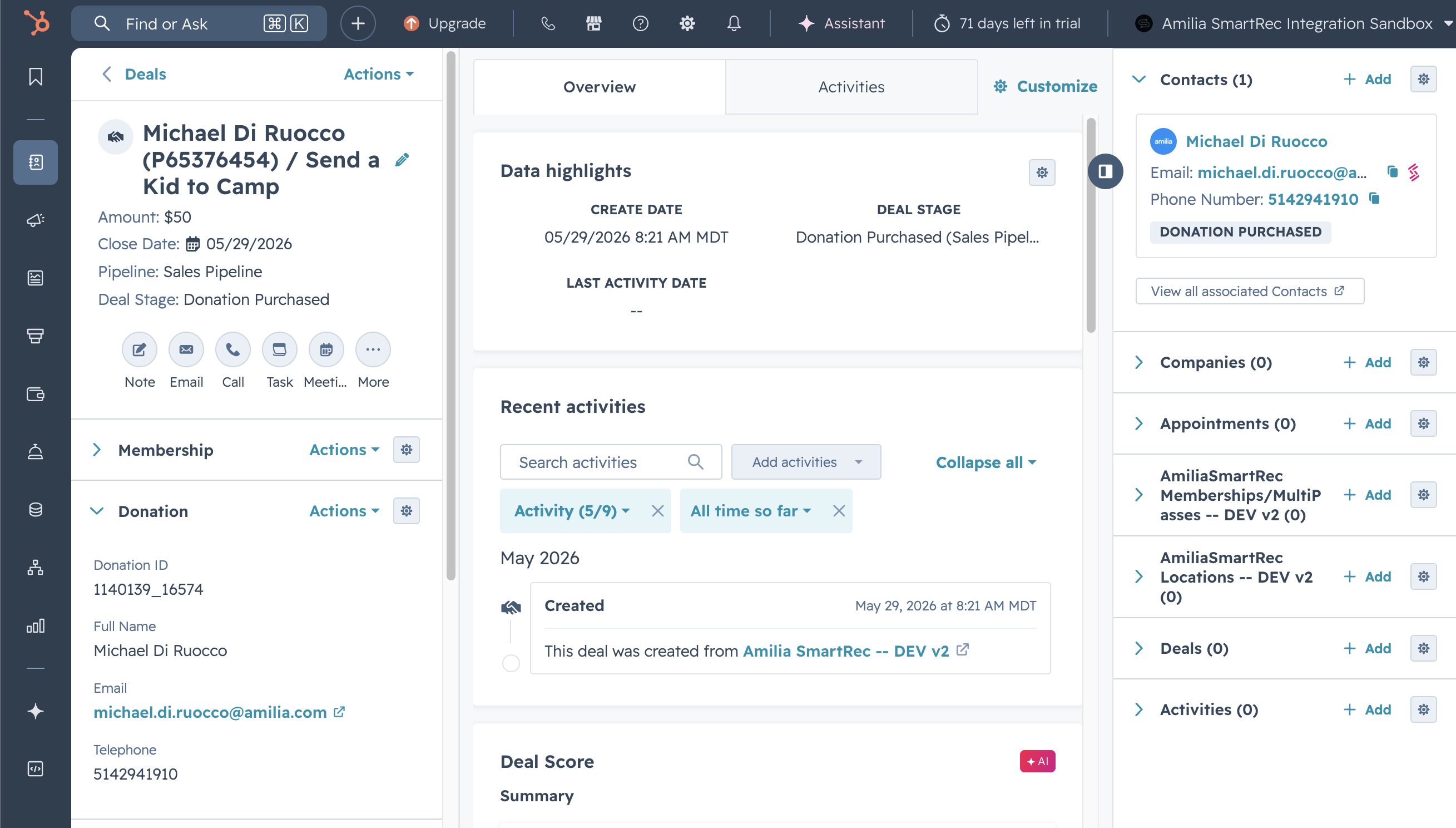The height and width of the screenshot is (828, 1456).
Task: Expand the Membership section
Action: point(97,450)
